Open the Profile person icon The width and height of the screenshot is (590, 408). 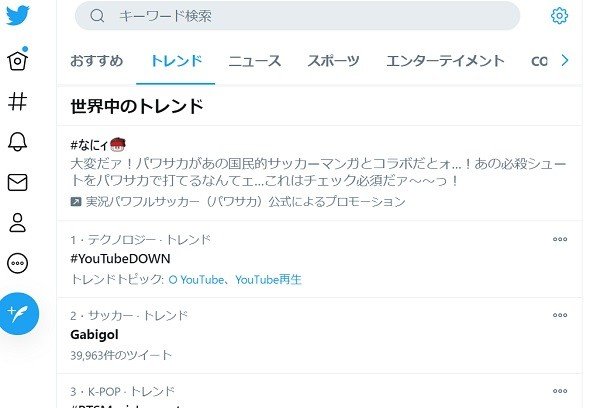[x=18, y=223]
